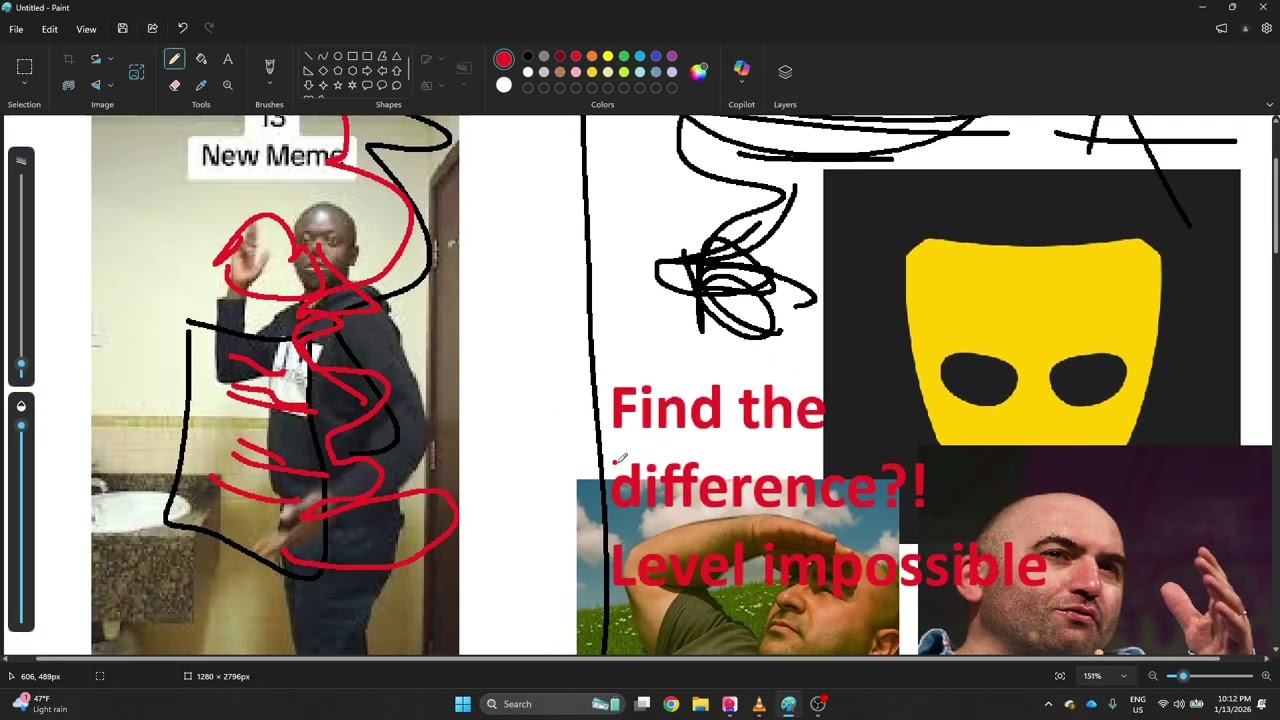
Task: Select the Text tool
Action: coord(228,60)
